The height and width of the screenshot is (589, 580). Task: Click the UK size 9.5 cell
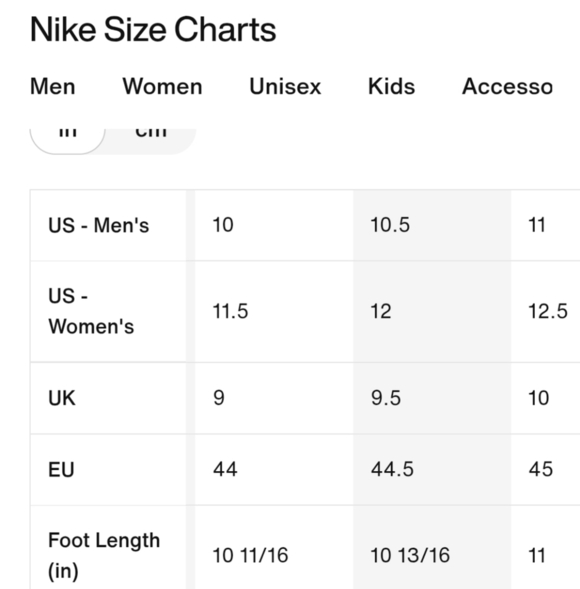[432, 398]
